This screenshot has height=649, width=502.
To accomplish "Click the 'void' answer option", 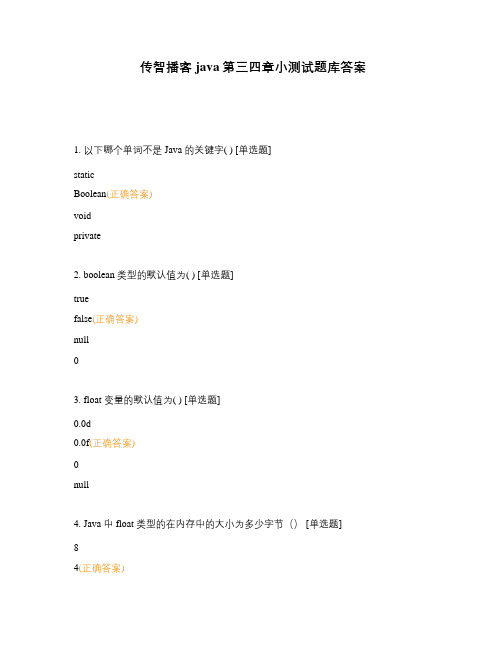I will [82, 216].
